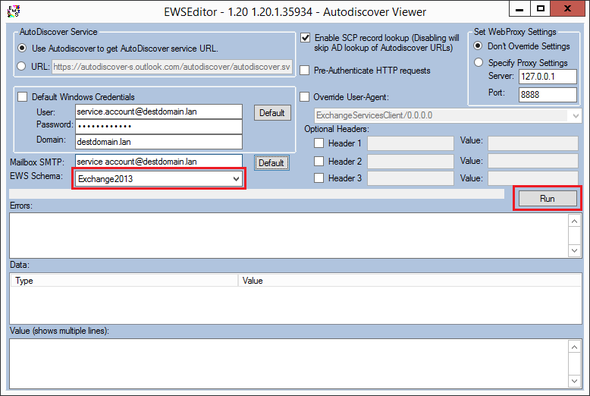Click Default button beside User field
Viewport: 590px width, 396px height.
[x=272, y=113]
